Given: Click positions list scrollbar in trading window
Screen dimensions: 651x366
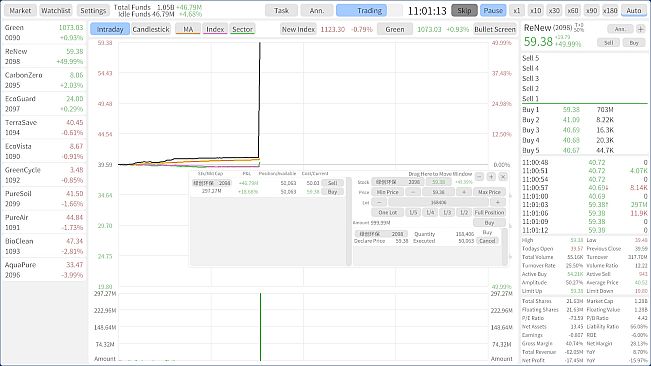Looking at the screenshot, I should pos(349,222).
